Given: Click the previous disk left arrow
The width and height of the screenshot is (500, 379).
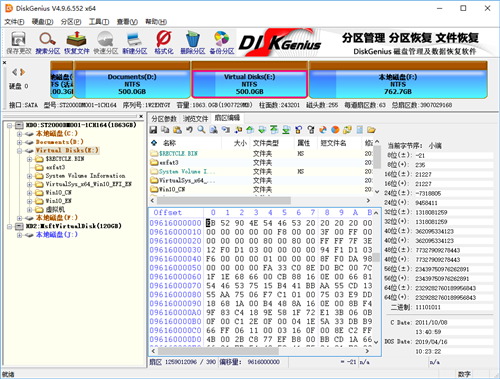Looking at the screenshot, I should 14,72.
